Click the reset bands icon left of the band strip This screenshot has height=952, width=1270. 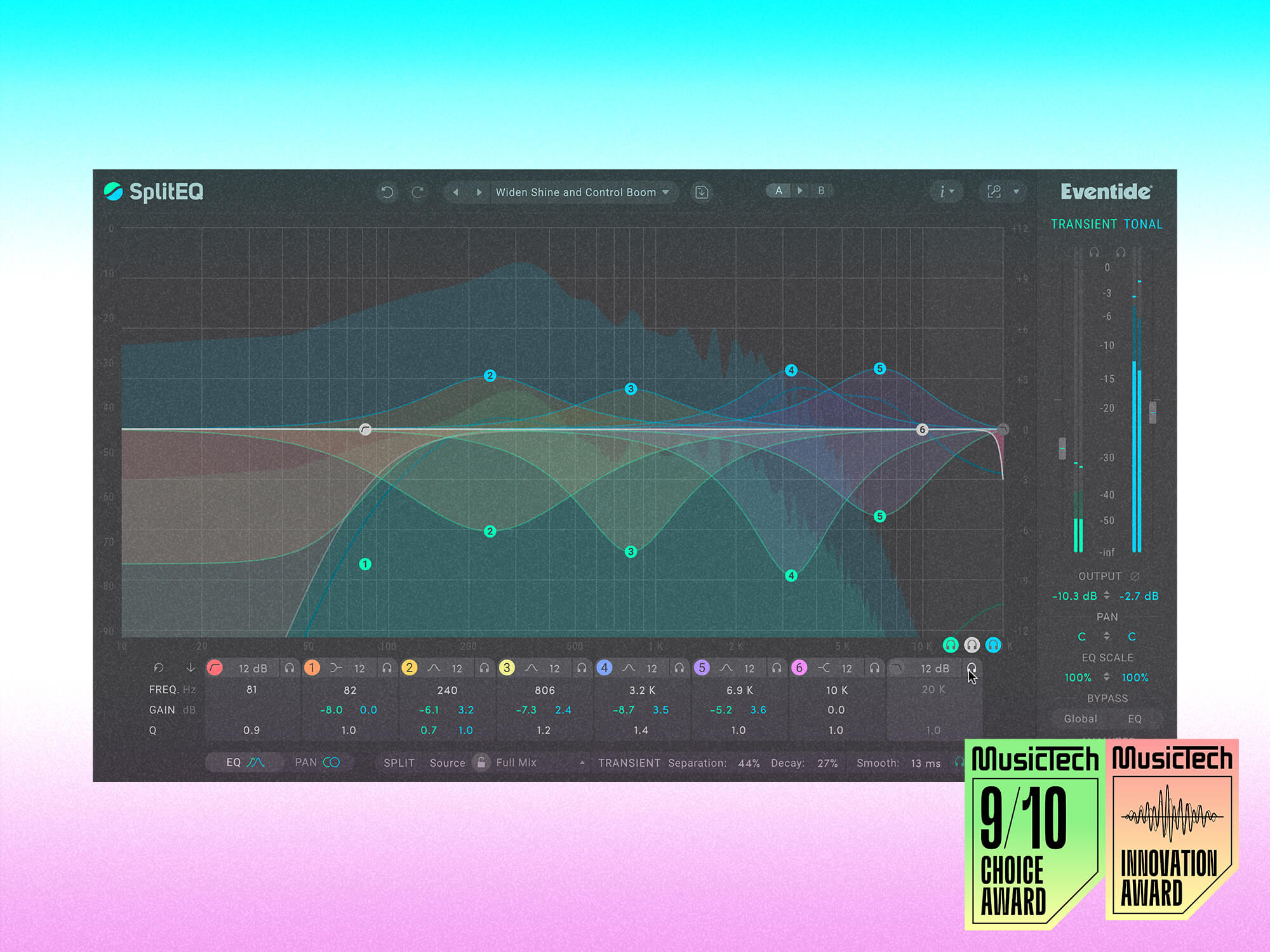click(159, 668)
